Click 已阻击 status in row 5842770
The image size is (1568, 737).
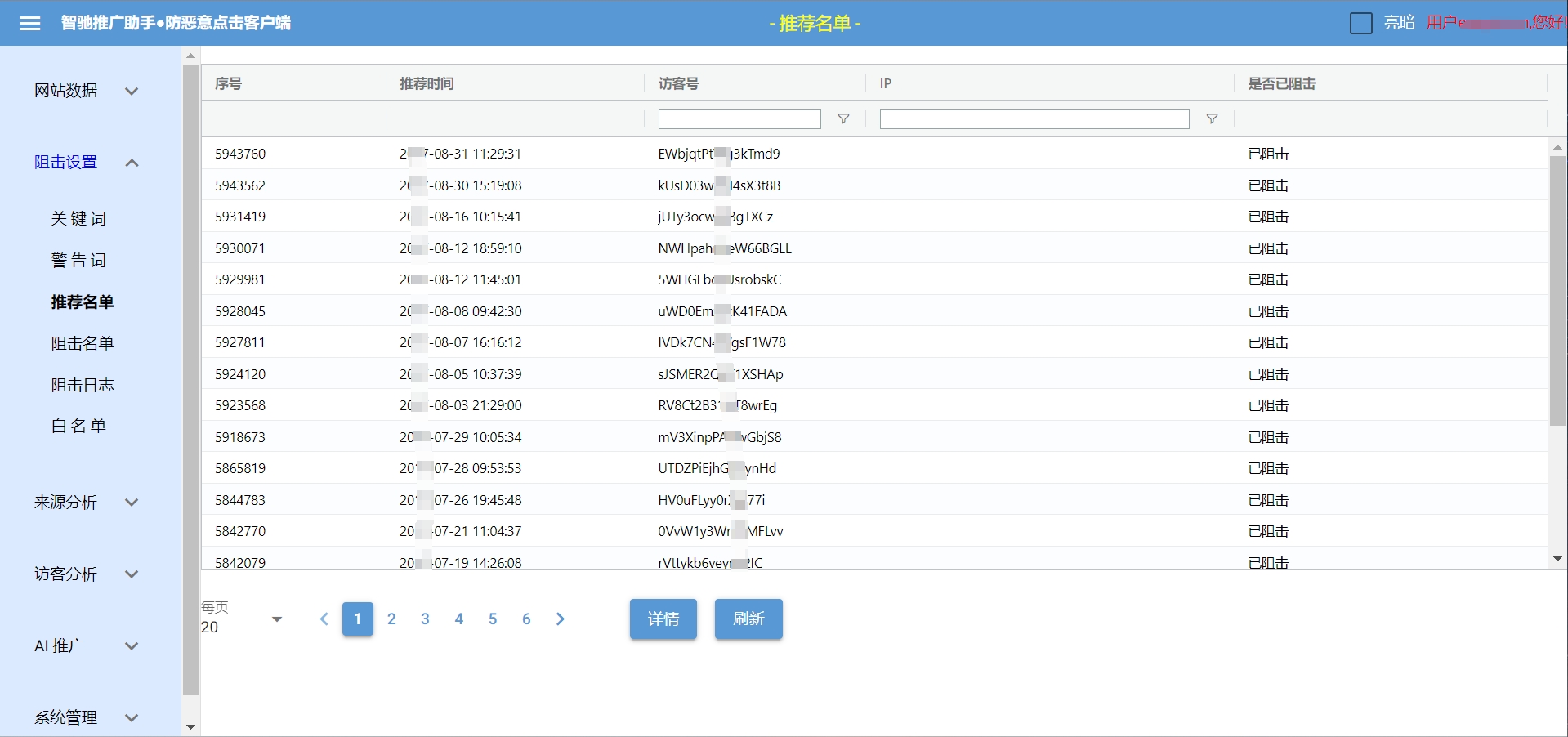tap(1268, 531)
